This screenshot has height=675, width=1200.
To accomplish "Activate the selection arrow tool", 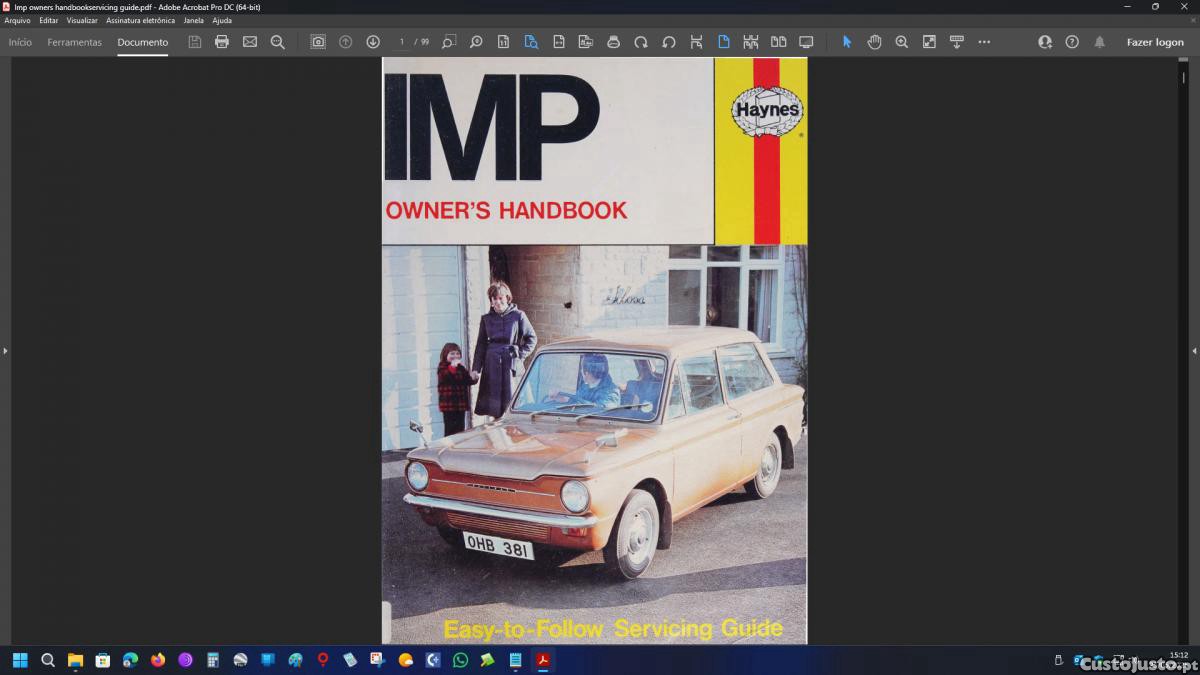I will coord(847,42).
